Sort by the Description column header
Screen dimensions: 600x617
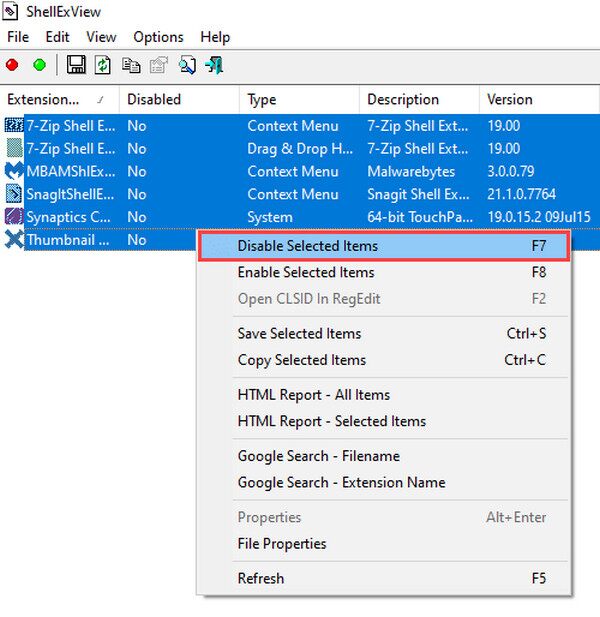click(x=419, y=100)
